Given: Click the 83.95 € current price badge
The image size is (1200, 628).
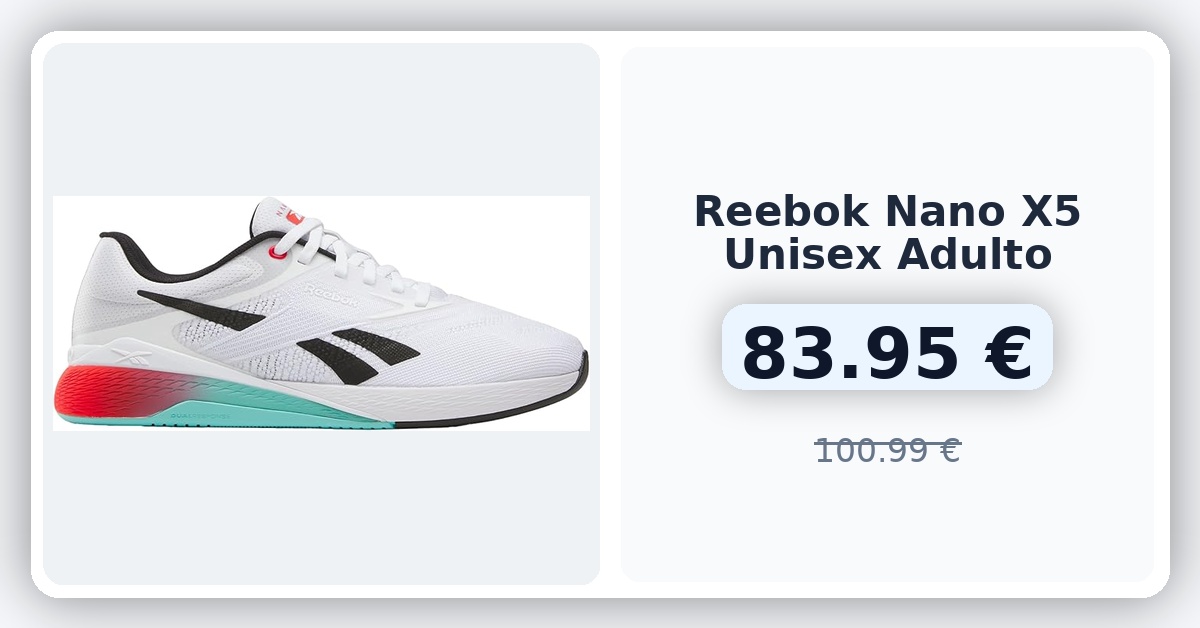Looking at the screenshot, I should point(887,347).
